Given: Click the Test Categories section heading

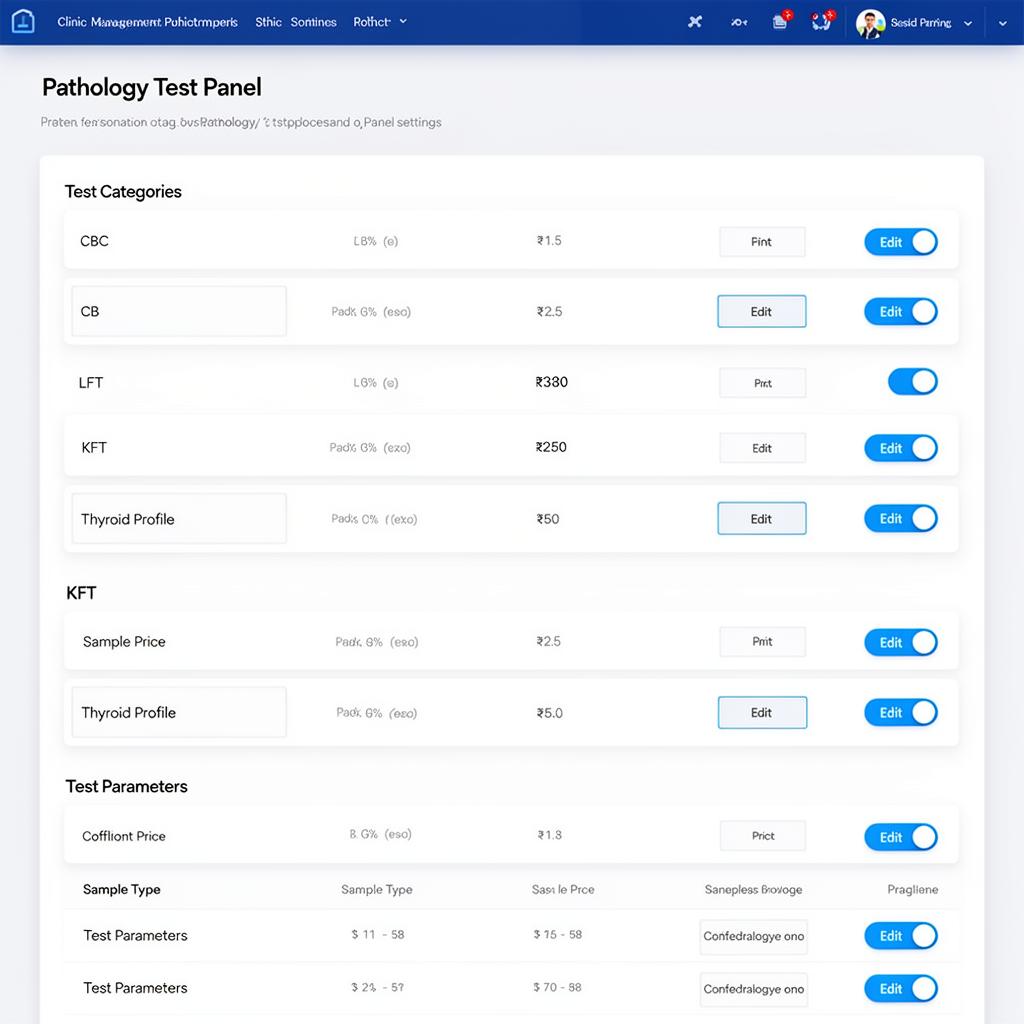Looking at the screenshot, I should click(123, 191).
